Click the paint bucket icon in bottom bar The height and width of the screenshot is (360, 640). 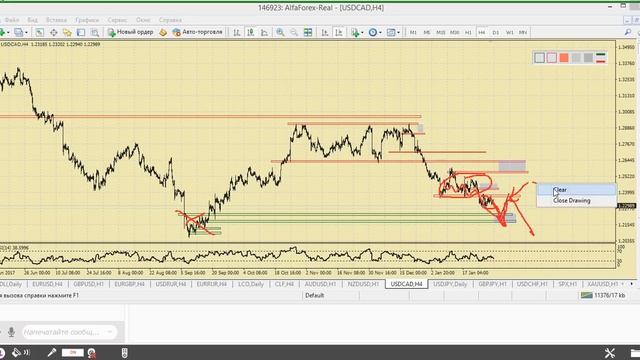16,352
